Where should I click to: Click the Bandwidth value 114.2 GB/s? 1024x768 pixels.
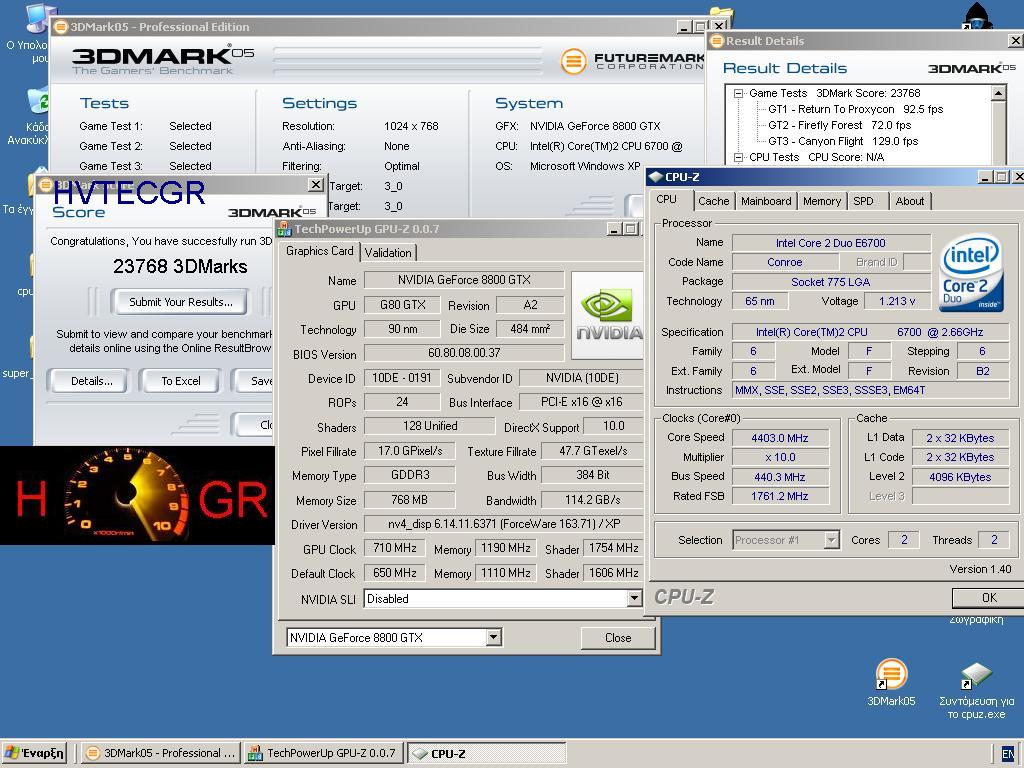tap(592, 500)
